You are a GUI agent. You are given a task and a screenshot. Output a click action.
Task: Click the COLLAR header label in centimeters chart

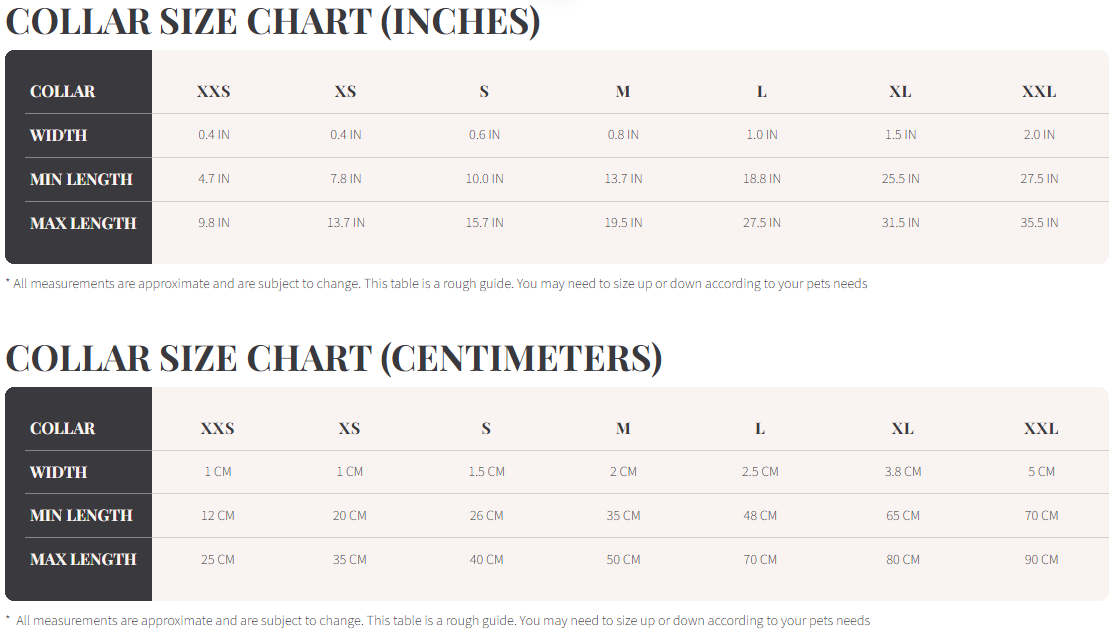[62, 428]
